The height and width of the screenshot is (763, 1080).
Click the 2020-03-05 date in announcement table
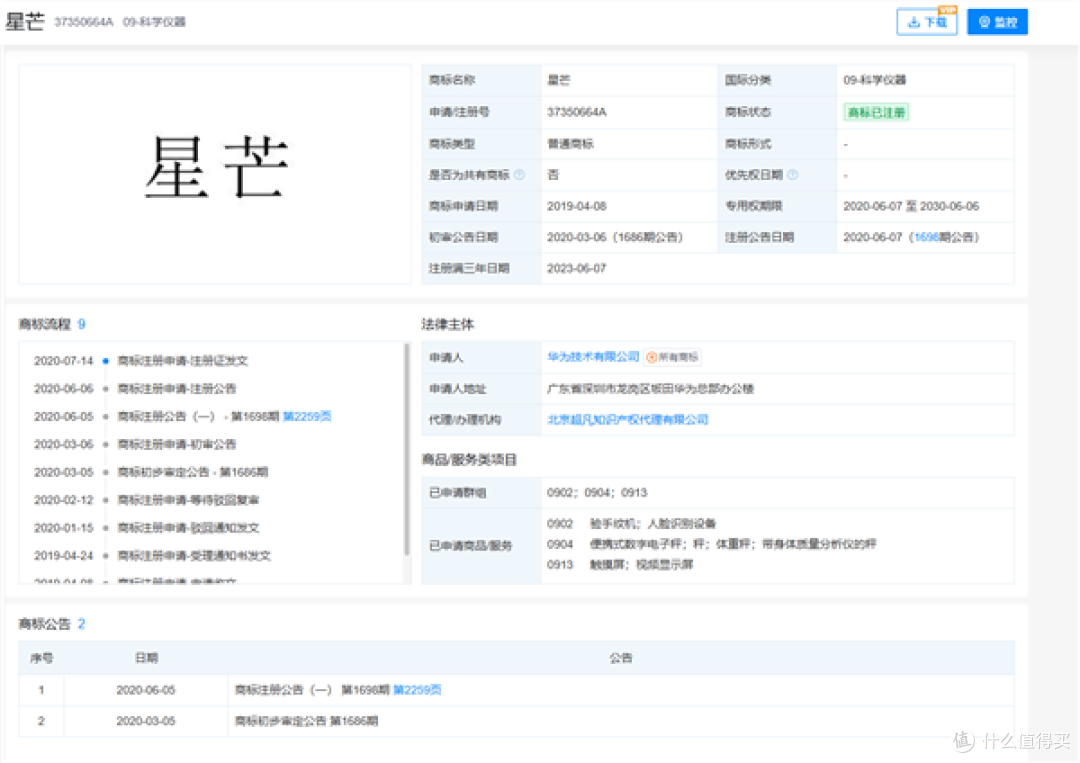[146, 721]
